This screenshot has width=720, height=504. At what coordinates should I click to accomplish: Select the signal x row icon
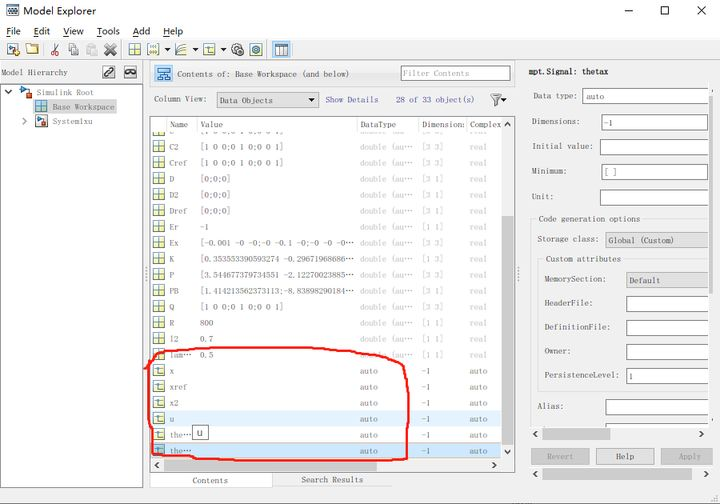[x=159, y=370]
